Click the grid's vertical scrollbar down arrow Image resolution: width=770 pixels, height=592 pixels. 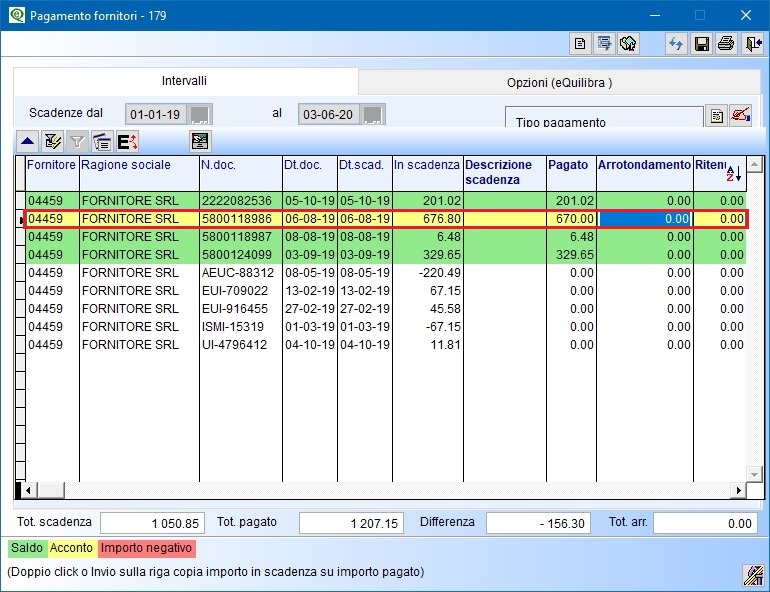pyautogui.click(x=754, y=474)
